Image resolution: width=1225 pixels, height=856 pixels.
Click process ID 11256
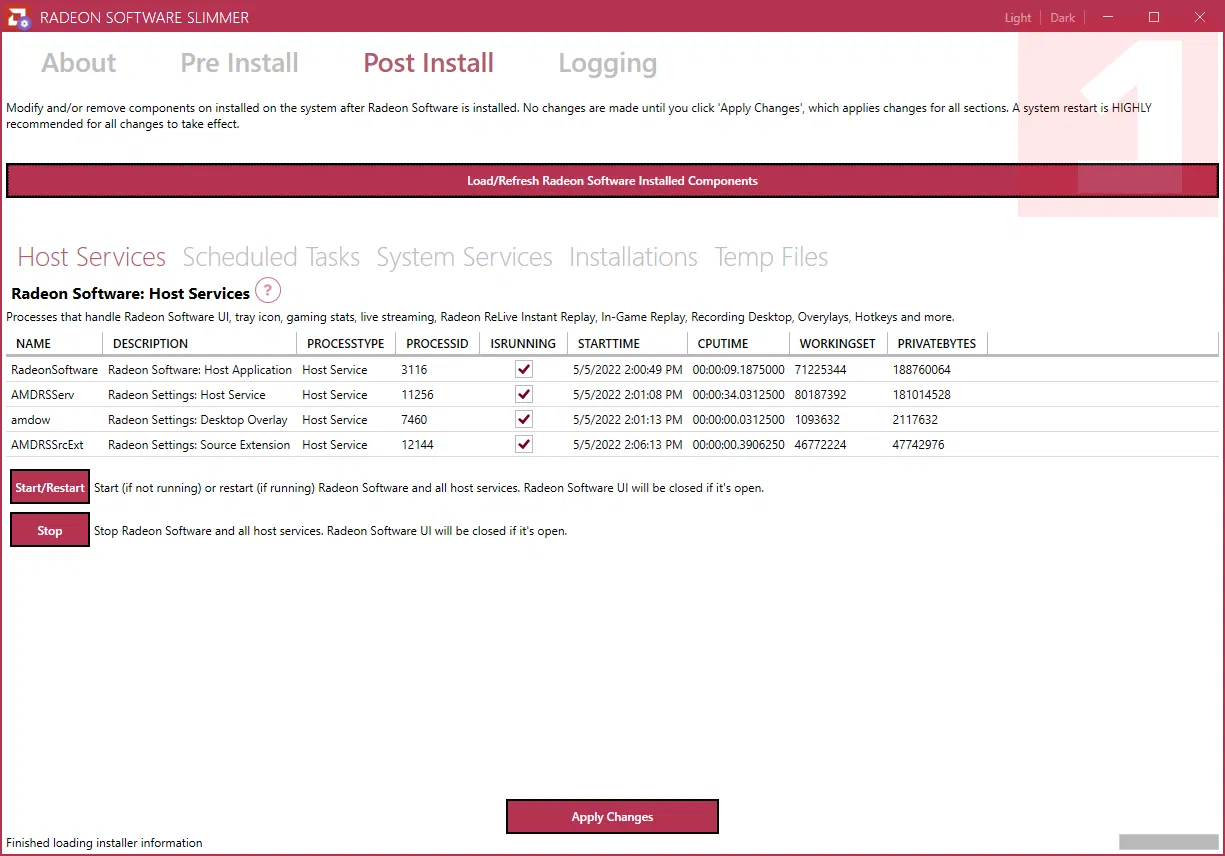tap(417, 395)
